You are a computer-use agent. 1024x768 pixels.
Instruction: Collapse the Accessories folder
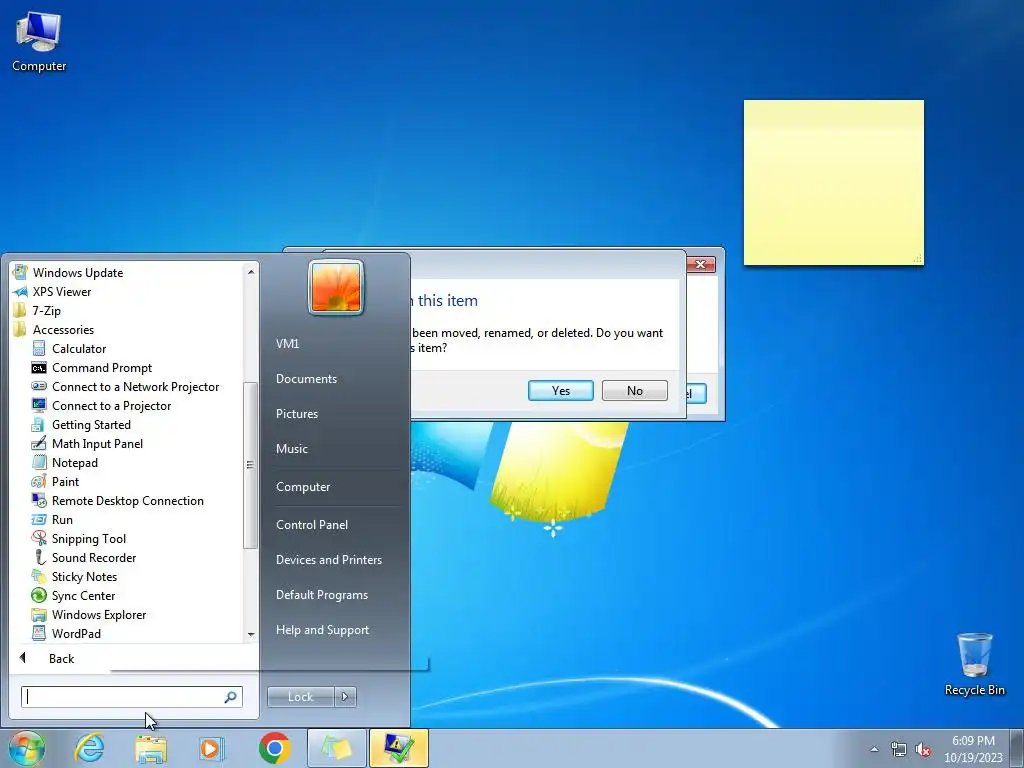coord(63,329)
